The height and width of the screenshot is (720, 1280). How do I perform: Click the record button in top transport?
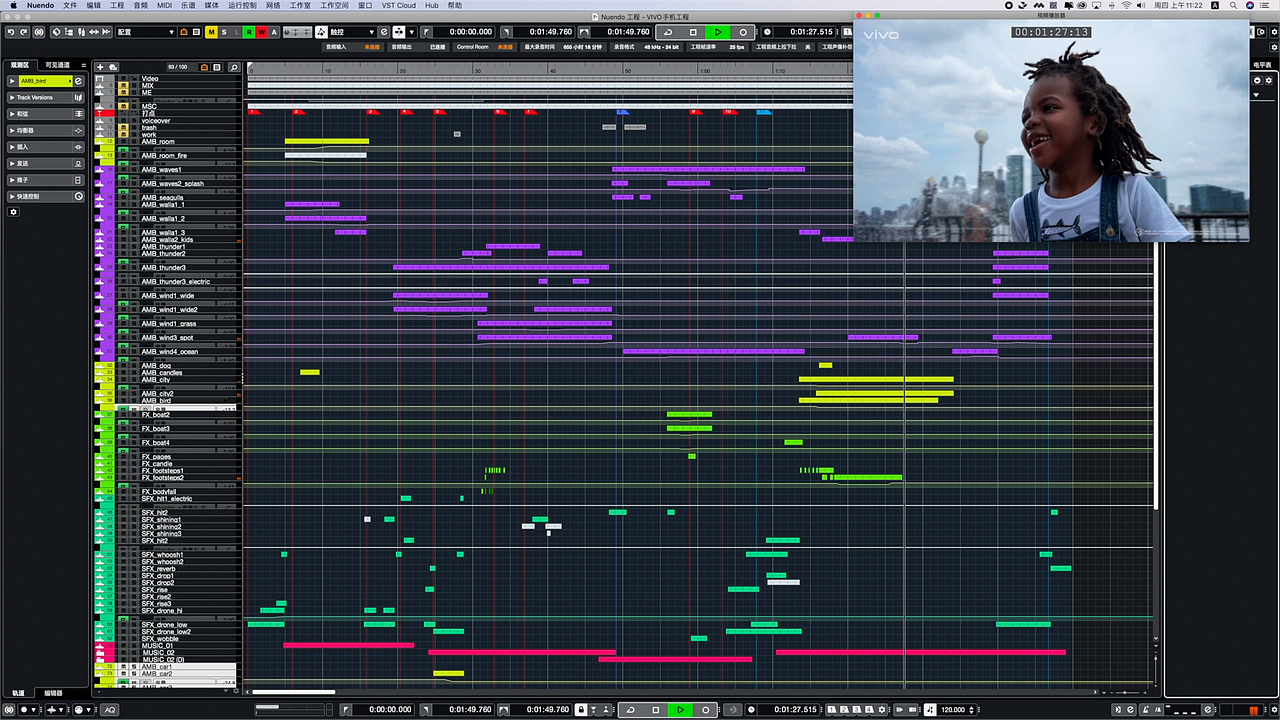pos(743,32)
